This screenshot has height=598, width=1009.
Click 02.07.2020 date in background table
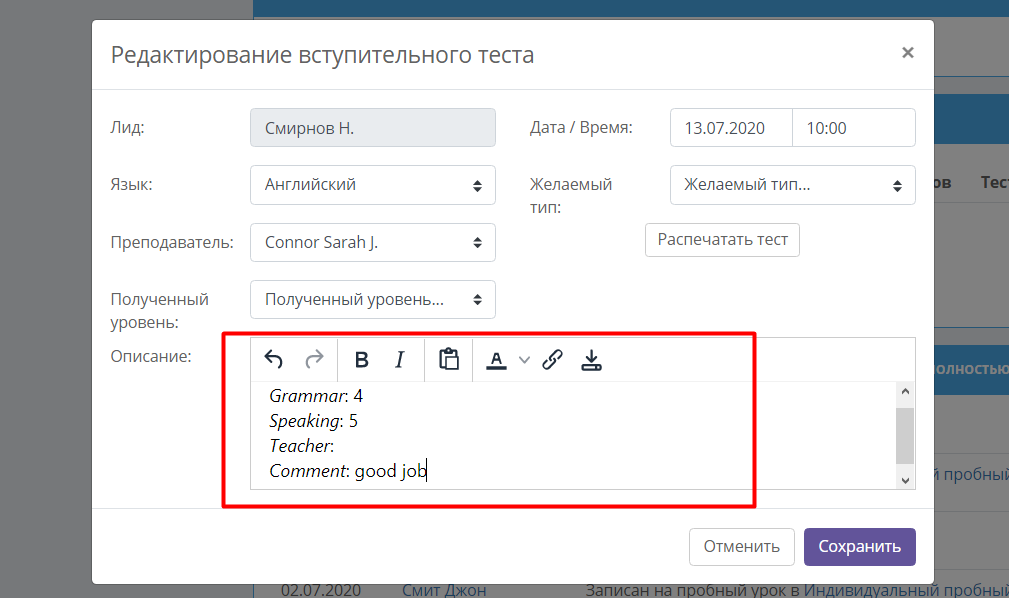(x=320, y=590)
